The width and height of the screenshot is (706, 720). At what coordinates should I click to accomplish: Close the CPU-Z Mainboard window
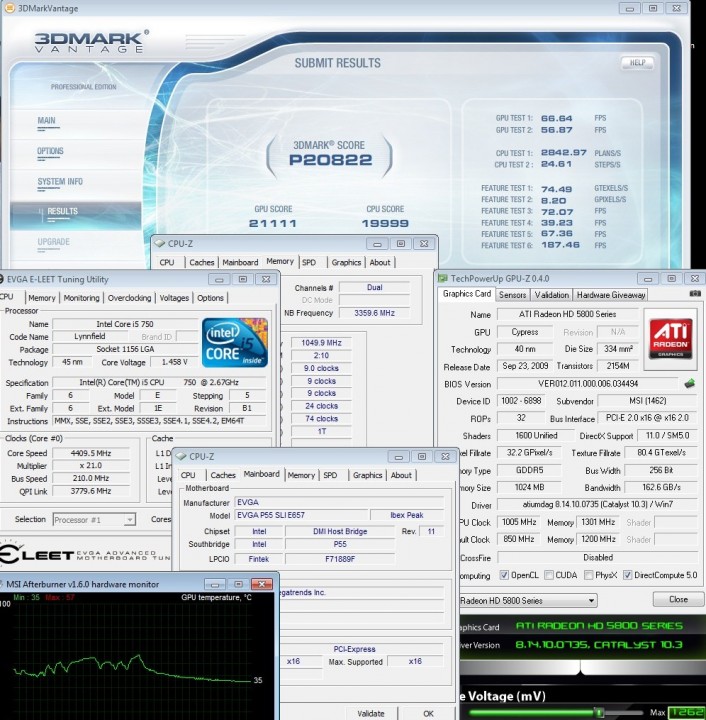tap(445, 456)
